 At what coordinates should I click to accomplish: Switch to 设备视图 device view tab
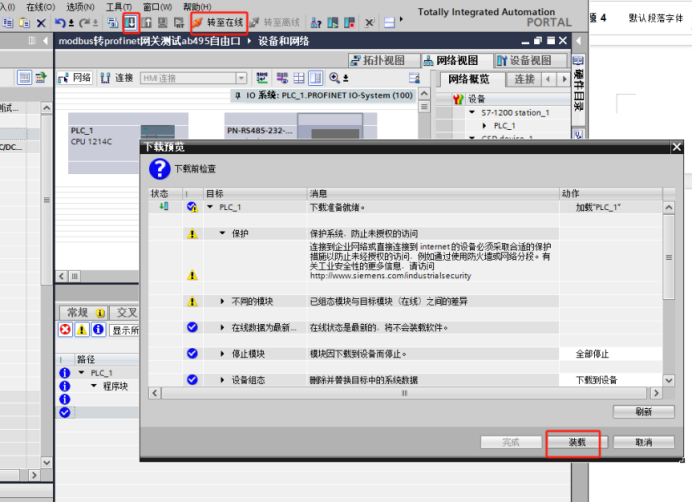click(x=531, y=60)
